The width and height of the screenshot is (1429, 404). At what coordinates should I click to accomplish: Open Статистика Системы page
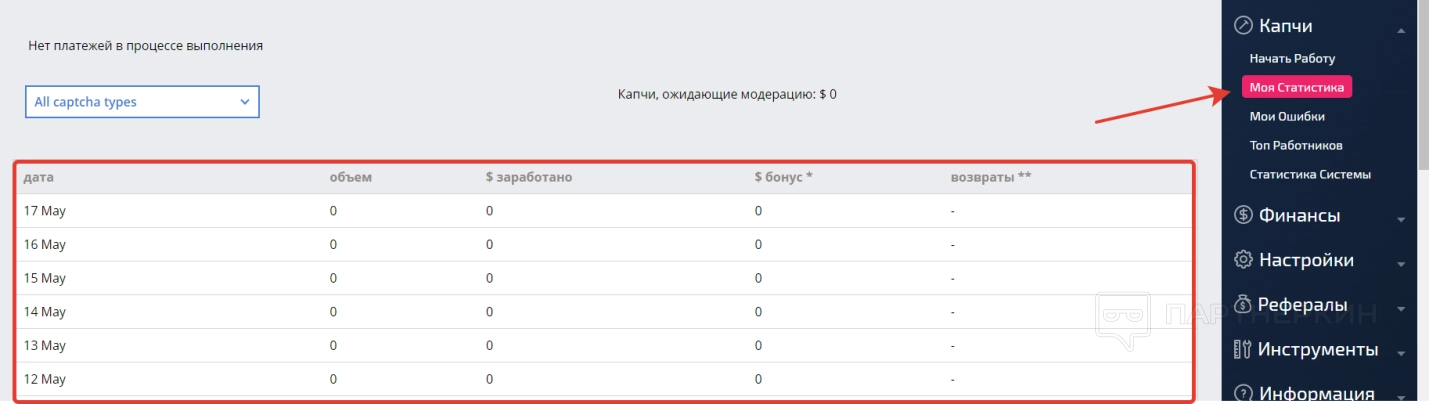[1309, 174]
